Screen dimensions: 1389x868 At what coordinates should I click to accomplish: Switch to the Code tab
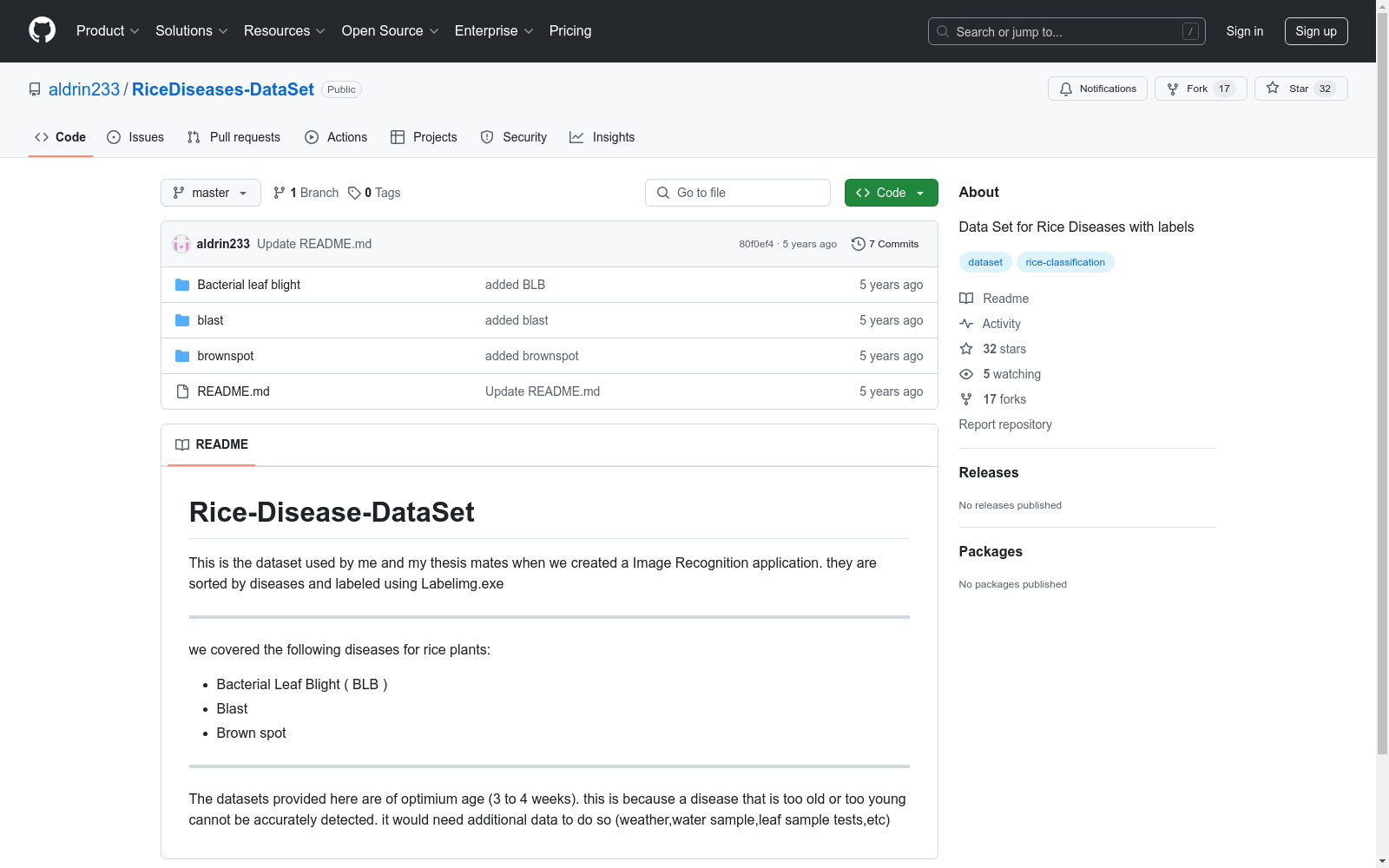click(61, 137)
